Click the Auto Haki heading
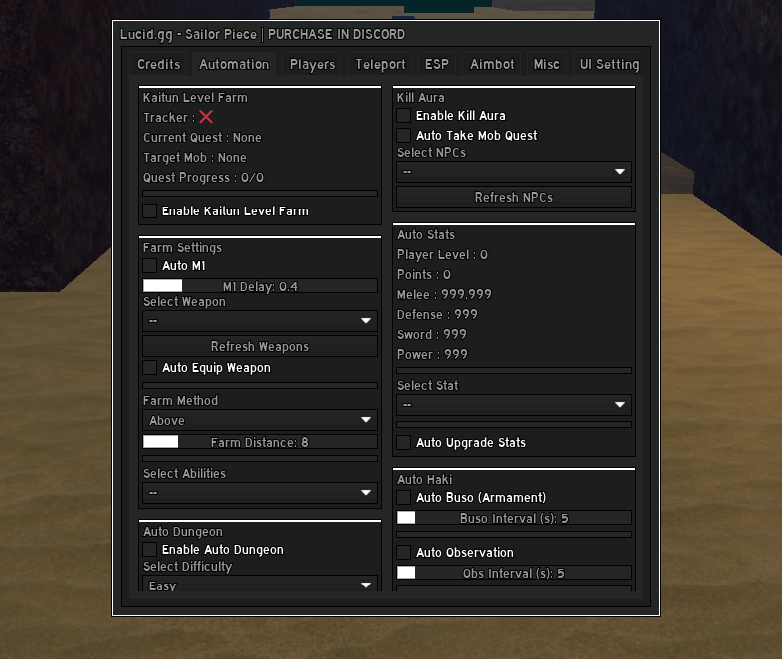Screen dimensions: 782x659 (424, 480)
